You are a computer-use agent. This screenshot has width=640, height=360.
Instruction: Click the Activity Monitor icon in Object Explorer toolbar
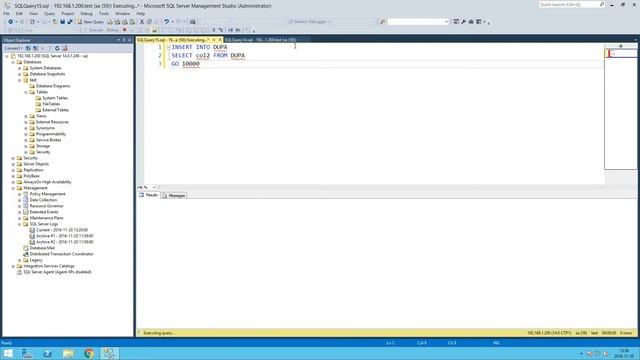point(64,48)
